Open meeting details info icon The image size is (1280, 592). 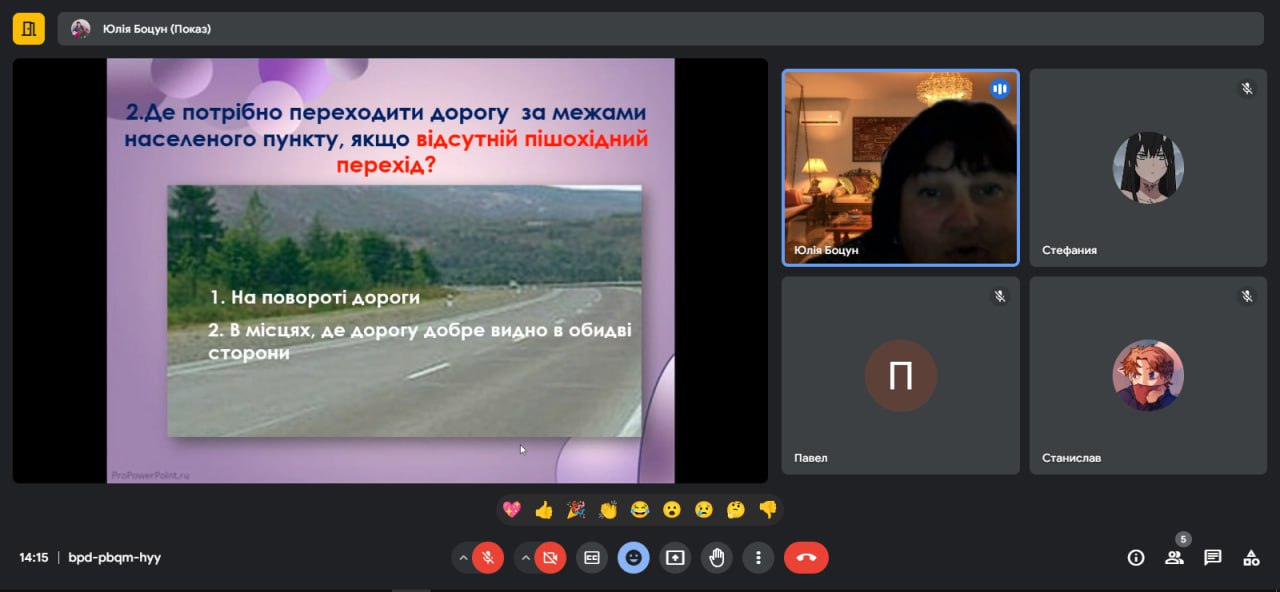(1136, 558)
